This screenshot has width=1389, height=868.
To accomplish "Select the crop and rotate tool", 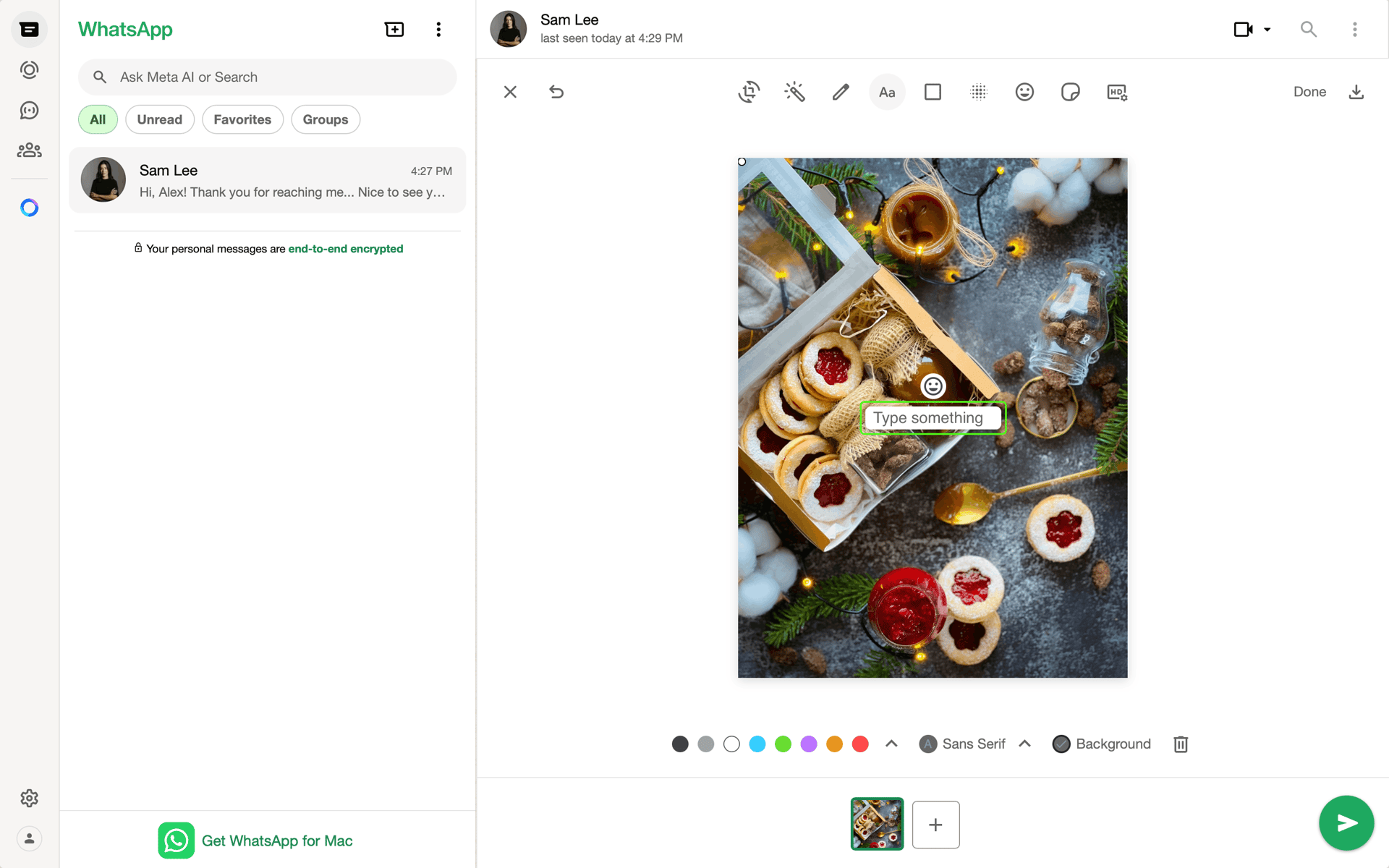I will [749, 92].
